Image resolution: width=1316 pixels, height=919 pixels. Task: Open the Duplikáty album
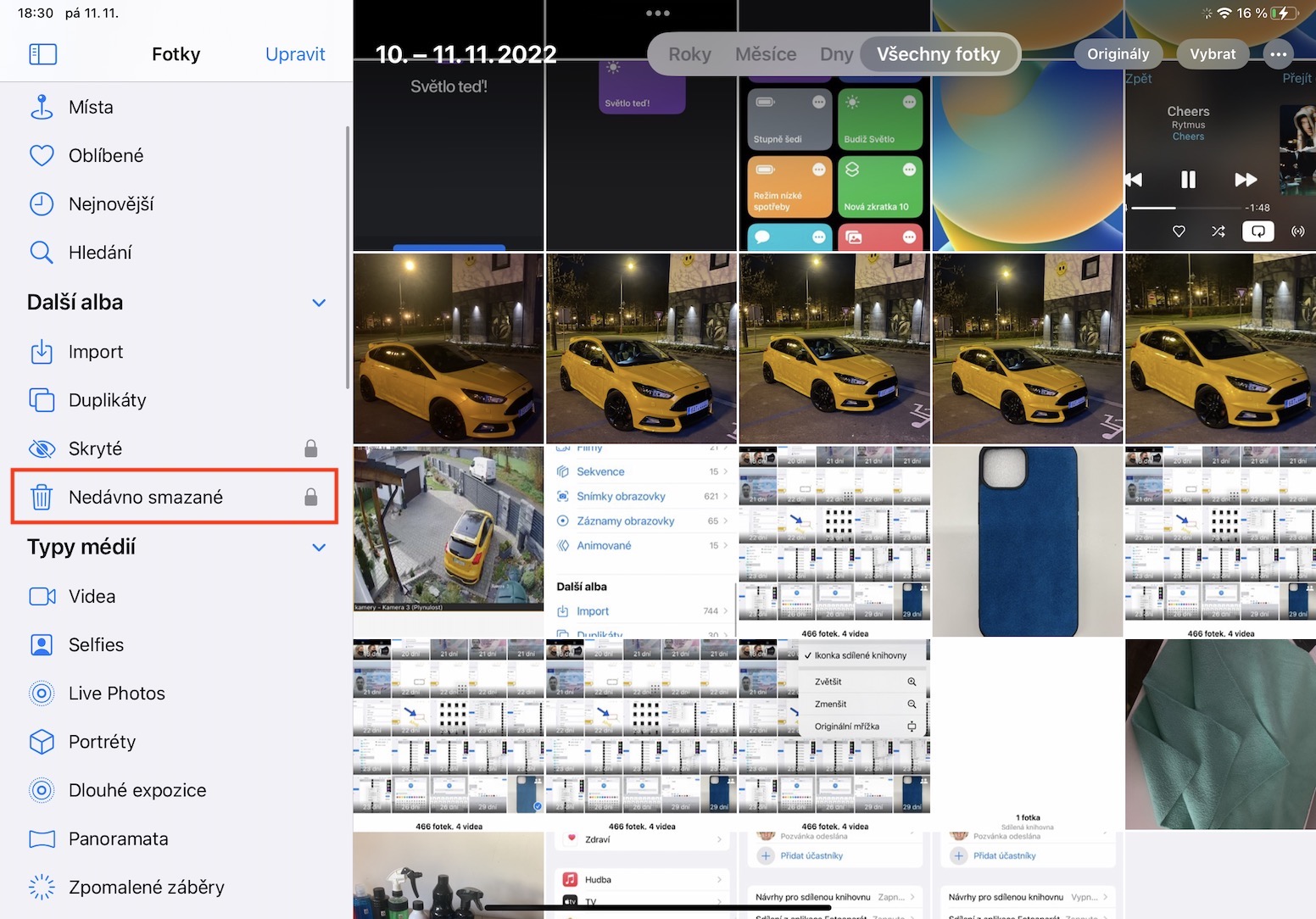(x=107, y=400)
